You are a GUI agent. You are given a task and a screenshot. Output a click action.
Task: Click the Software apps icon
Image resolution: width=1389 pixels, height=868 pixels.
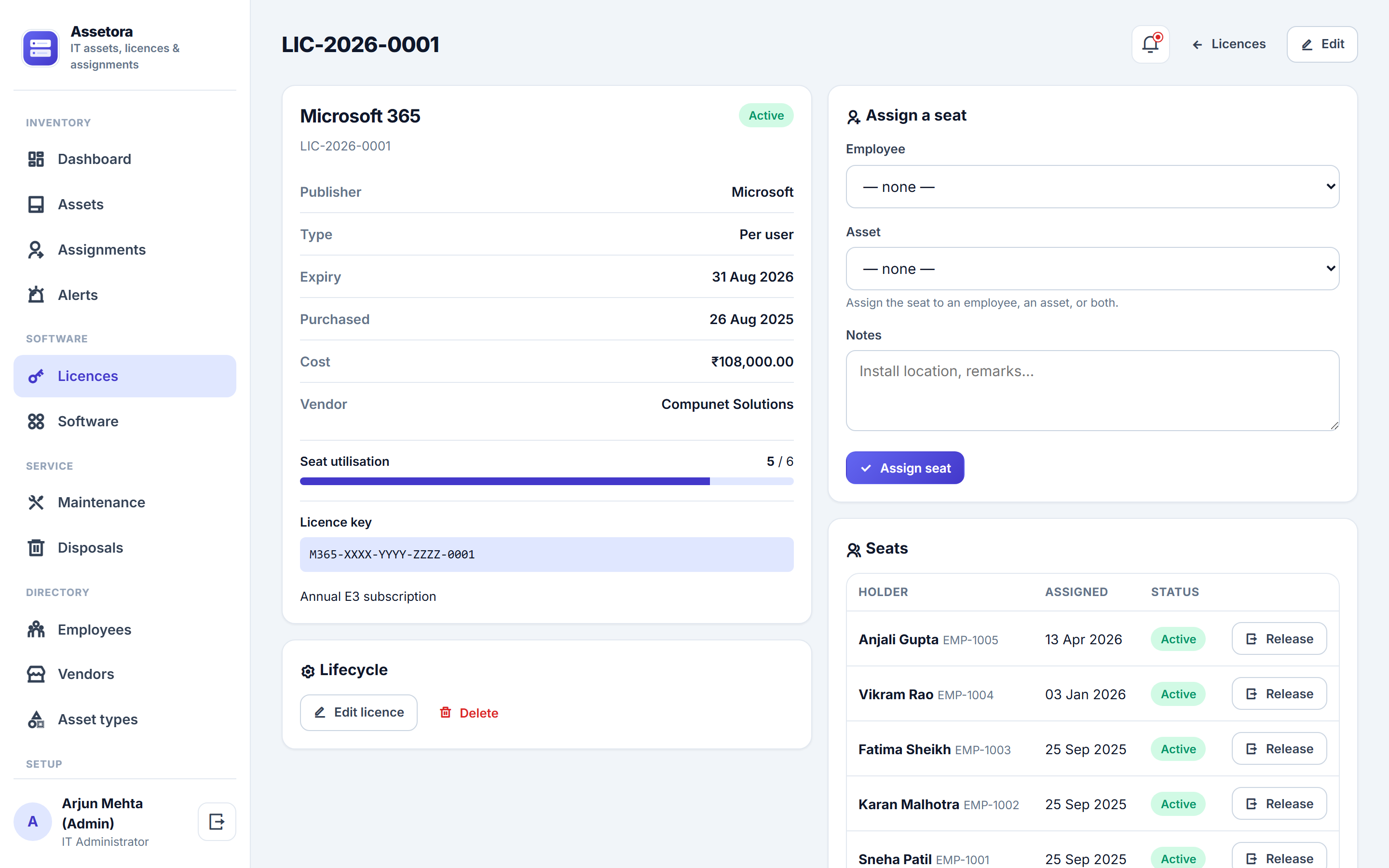(36, 421)
